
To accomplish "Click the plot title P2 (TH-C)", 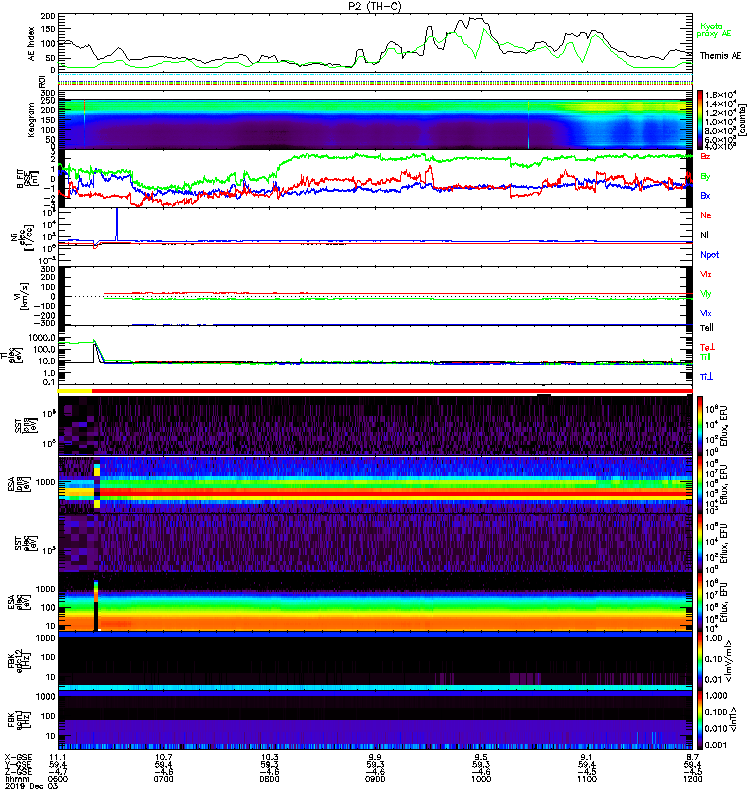I will point(374,6).
